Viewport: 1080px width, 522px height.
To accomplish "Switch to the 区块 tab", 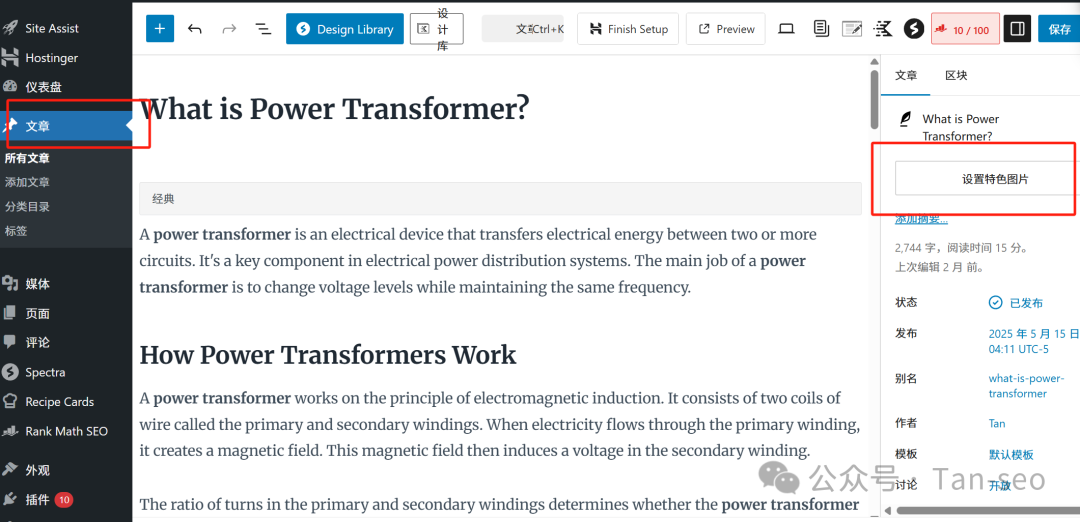I will [x=956, y=76].
